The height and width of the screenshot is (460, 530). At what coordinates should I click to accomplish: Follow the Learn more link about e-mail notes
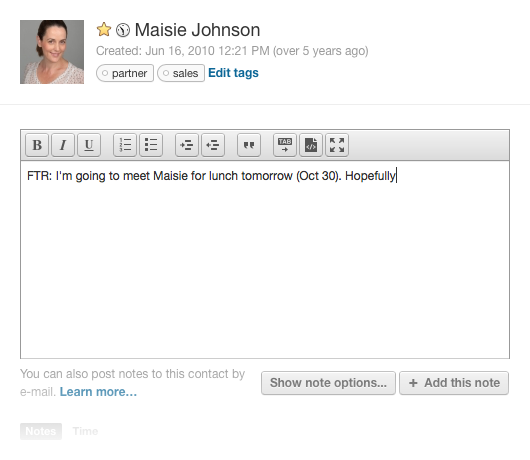click(x=98, y=392)
